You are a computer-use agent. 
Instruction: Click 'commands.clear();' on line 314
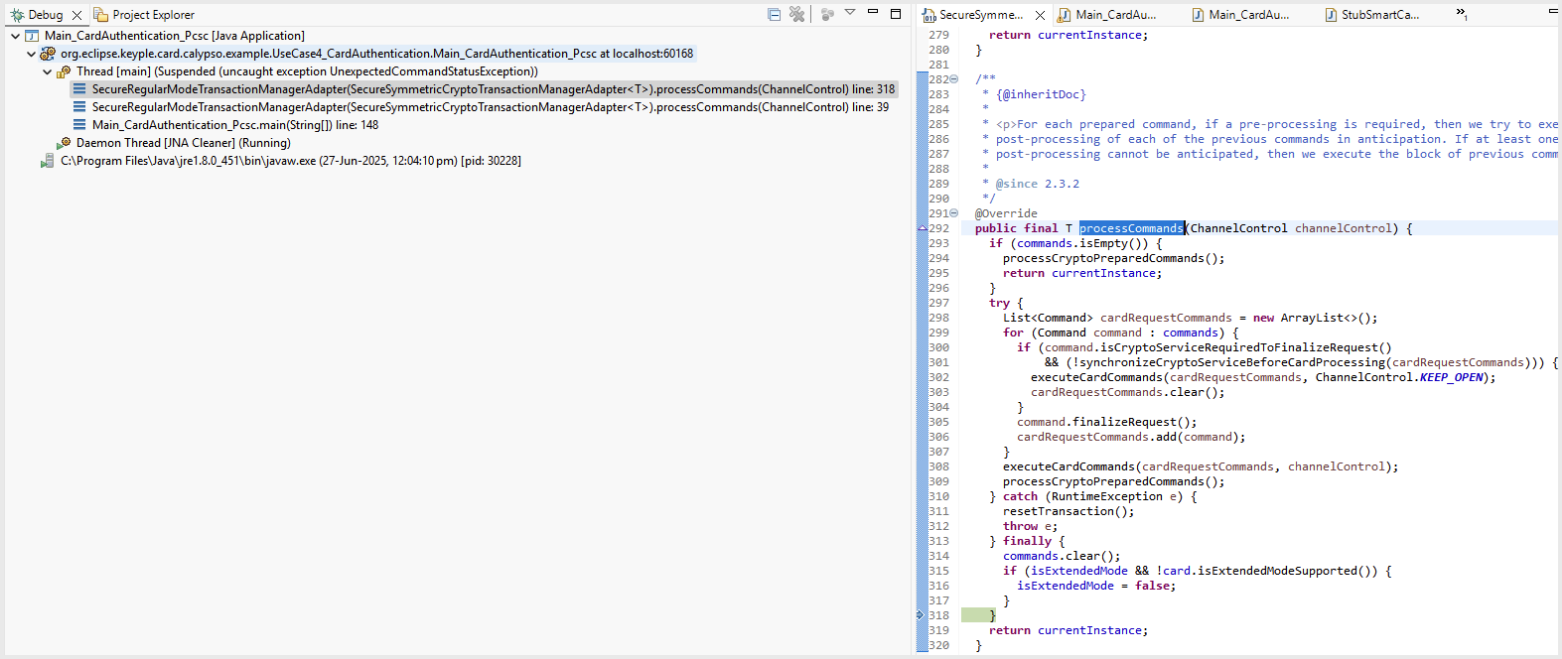[1062, 556]
